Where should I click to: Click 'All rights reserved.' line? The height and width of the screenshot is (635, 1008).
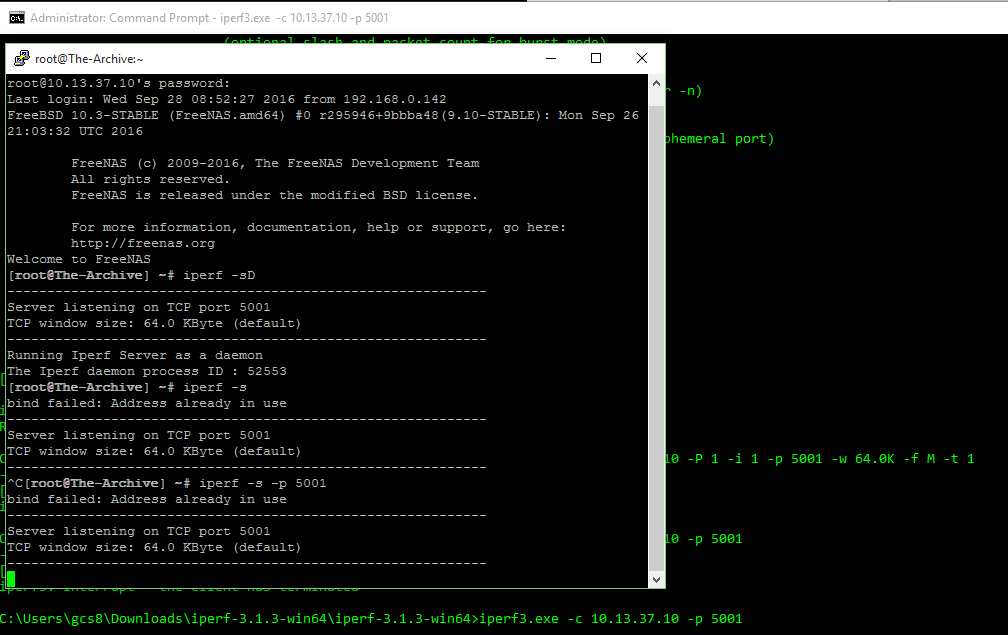click(150, 179)
